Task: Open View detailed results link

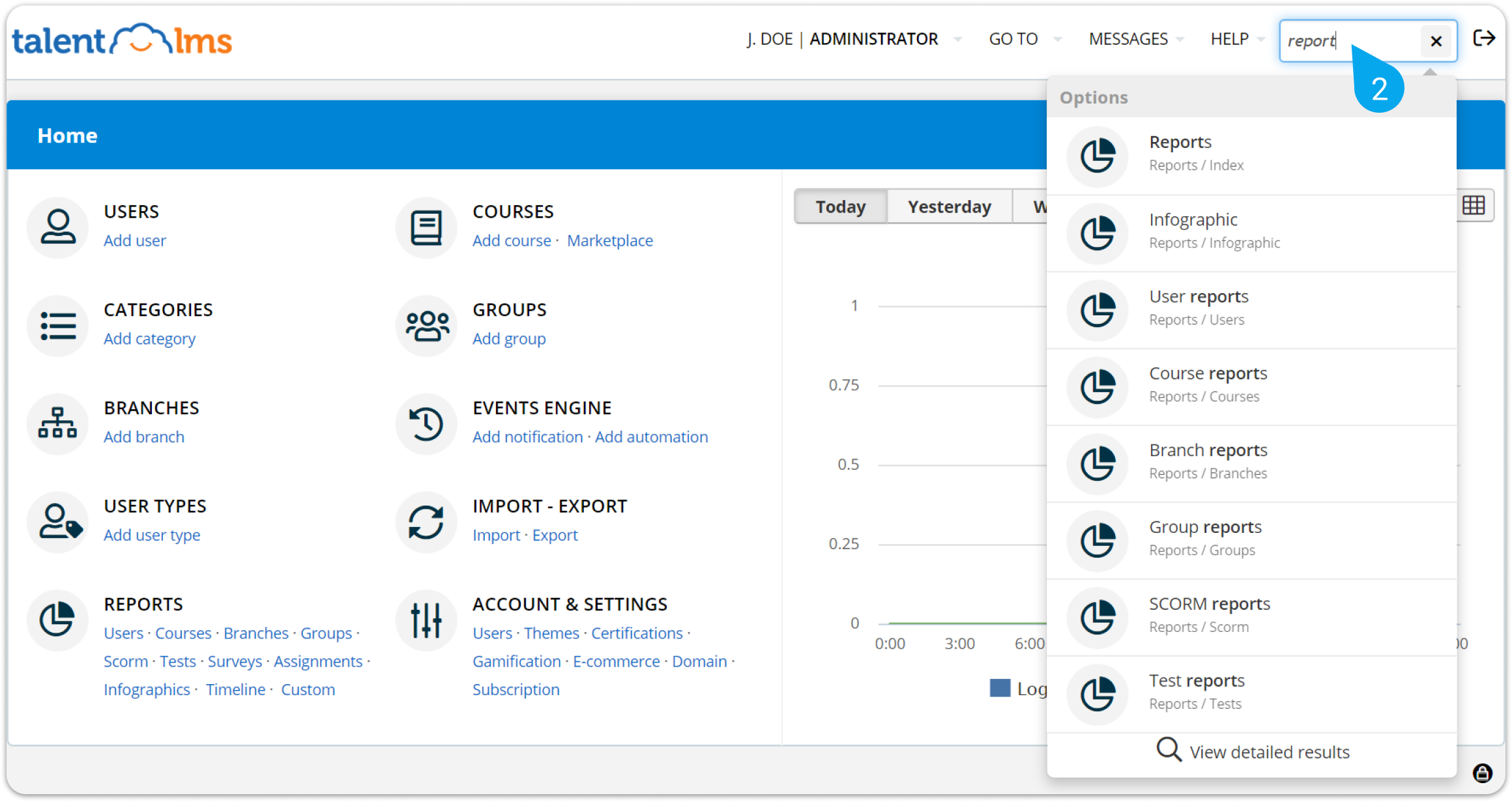Action: click(x=1253, y=752)
